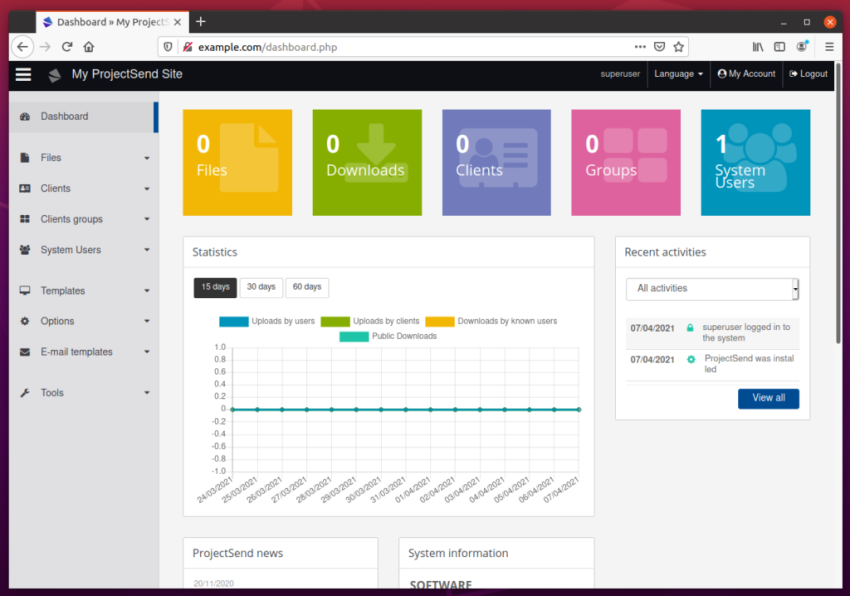
Task: Click the Templates monitor icon in sidebar
Action: click(x=25, y=291)
